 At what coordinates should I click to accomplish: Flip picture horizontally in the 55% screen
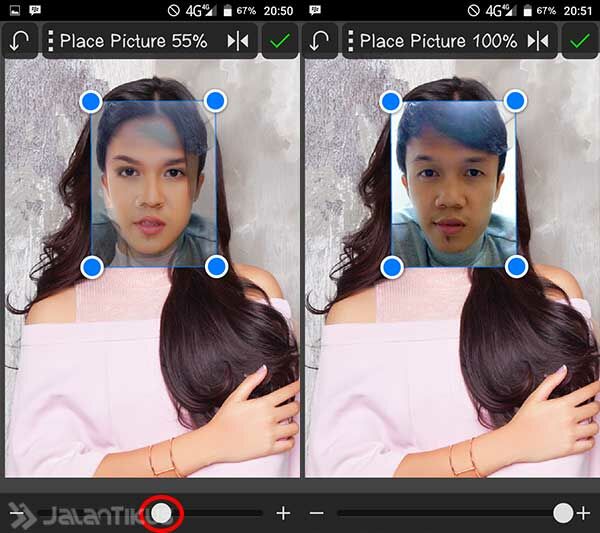[x=238, y=41]
